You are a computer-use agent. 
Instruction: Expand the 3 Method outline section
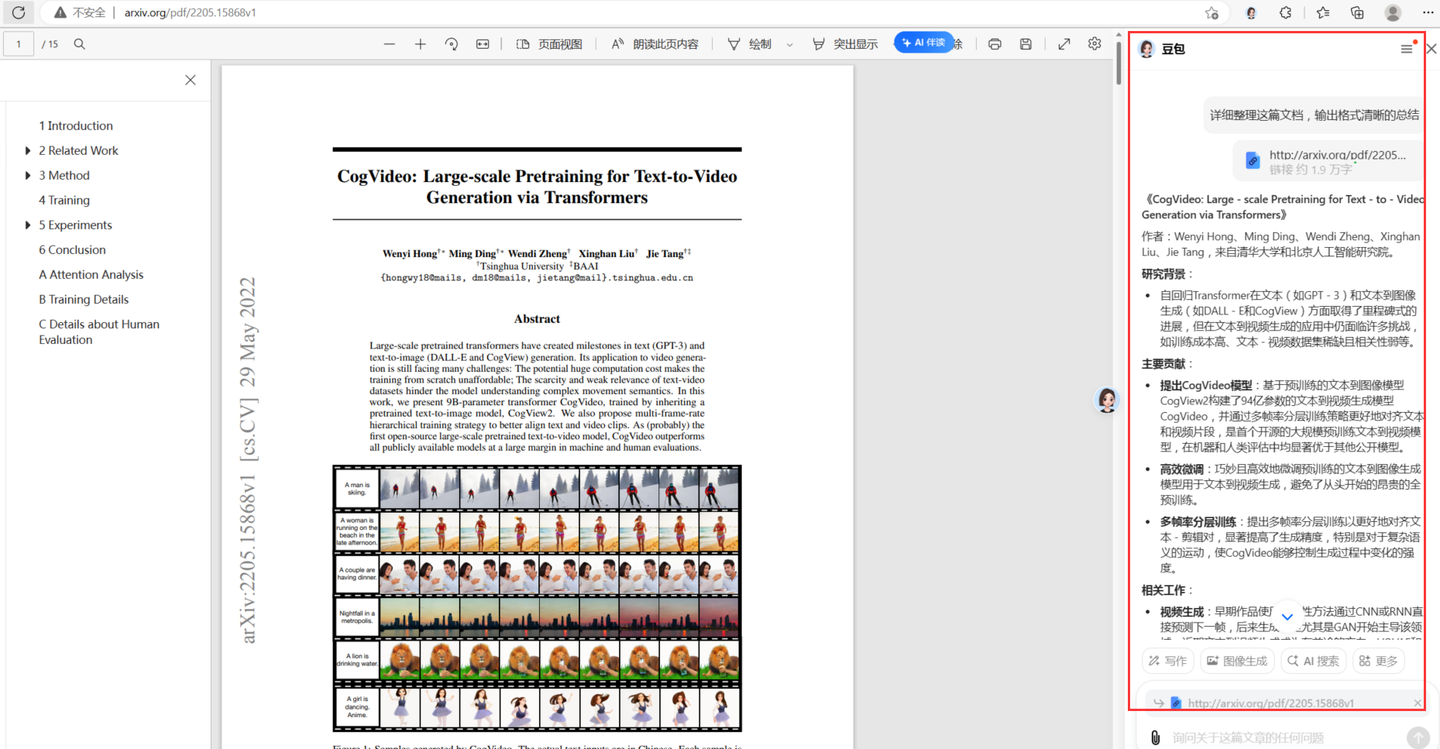point(28,176)
